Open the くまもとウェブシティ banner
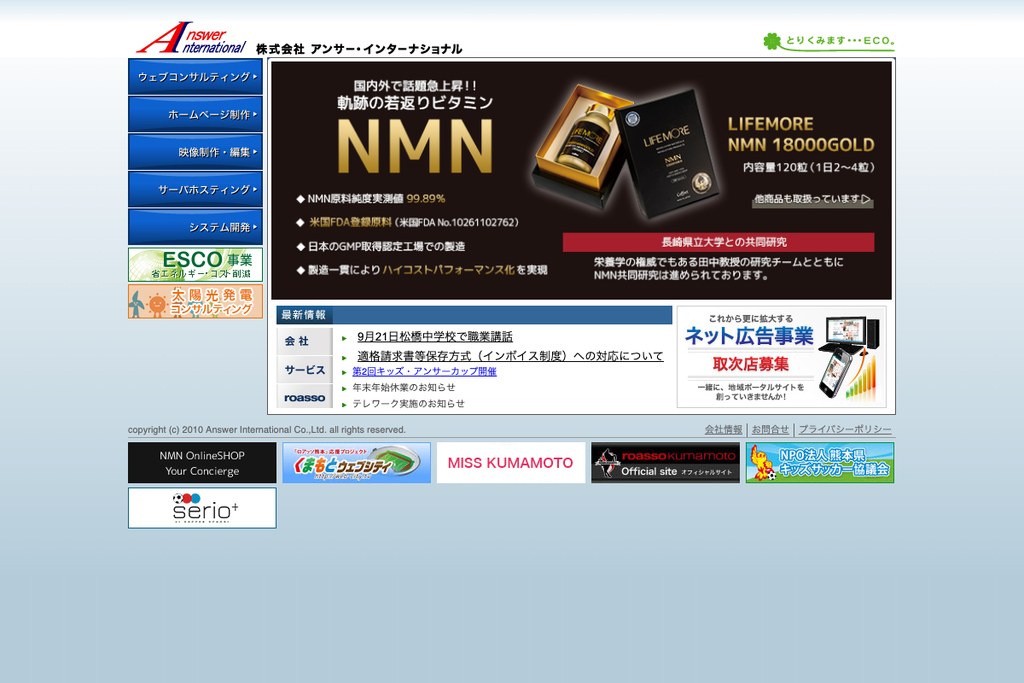 point(357,463)
